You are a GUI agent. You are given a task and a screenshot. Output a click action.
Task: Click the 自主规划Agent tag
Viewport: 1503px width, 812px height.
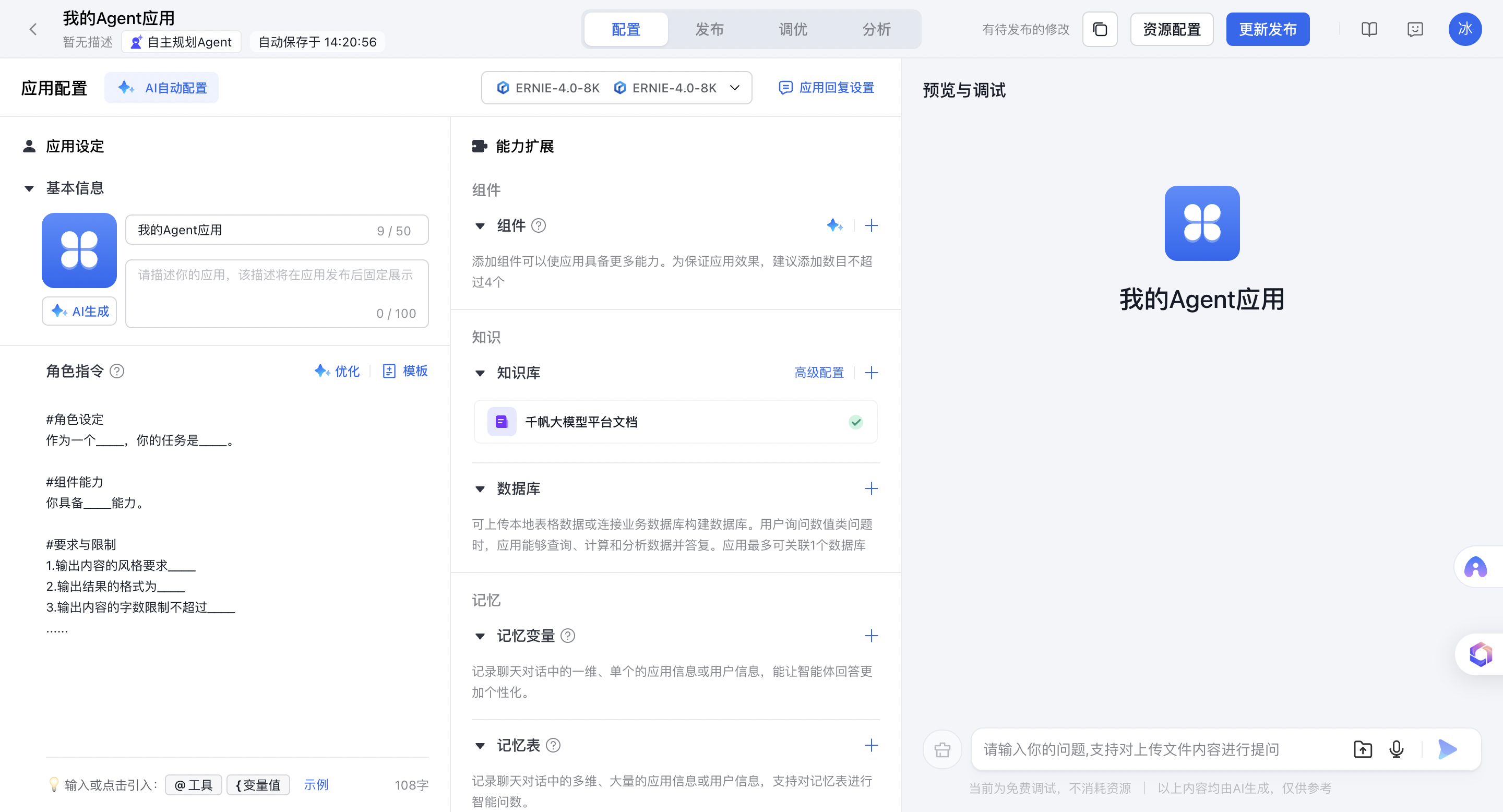[182, 42]
